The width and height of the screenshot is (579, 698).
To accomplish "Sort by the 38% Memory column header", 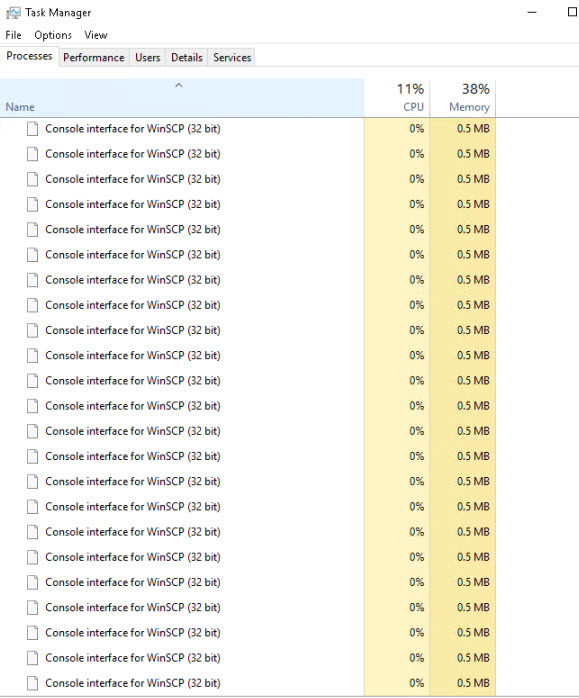I will tap(463, 98).
